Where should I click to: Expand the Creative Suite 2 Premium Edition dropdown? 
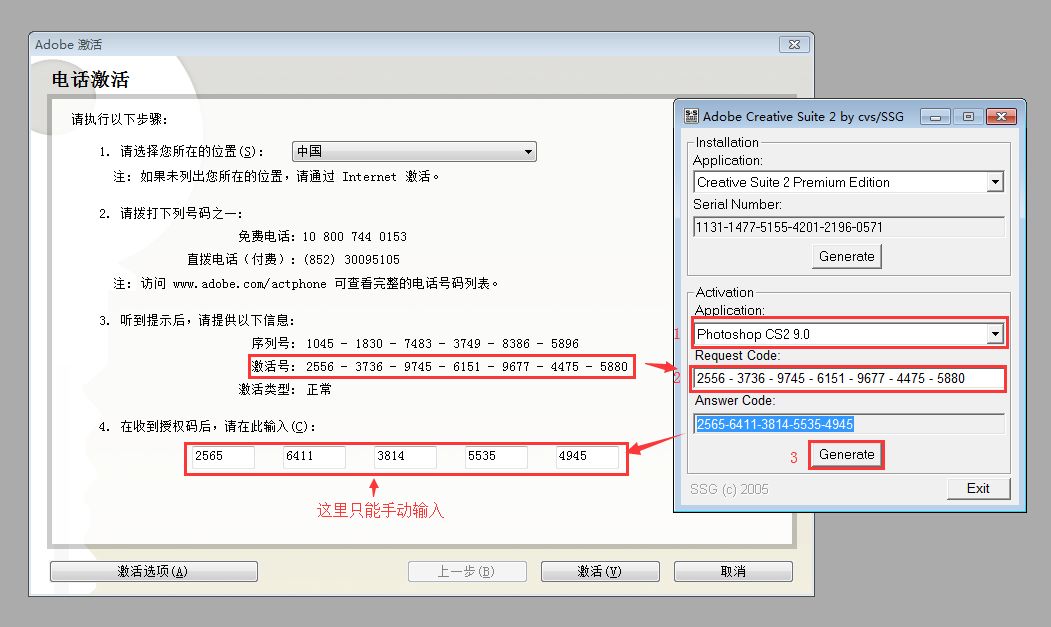[x=994, y=182]
